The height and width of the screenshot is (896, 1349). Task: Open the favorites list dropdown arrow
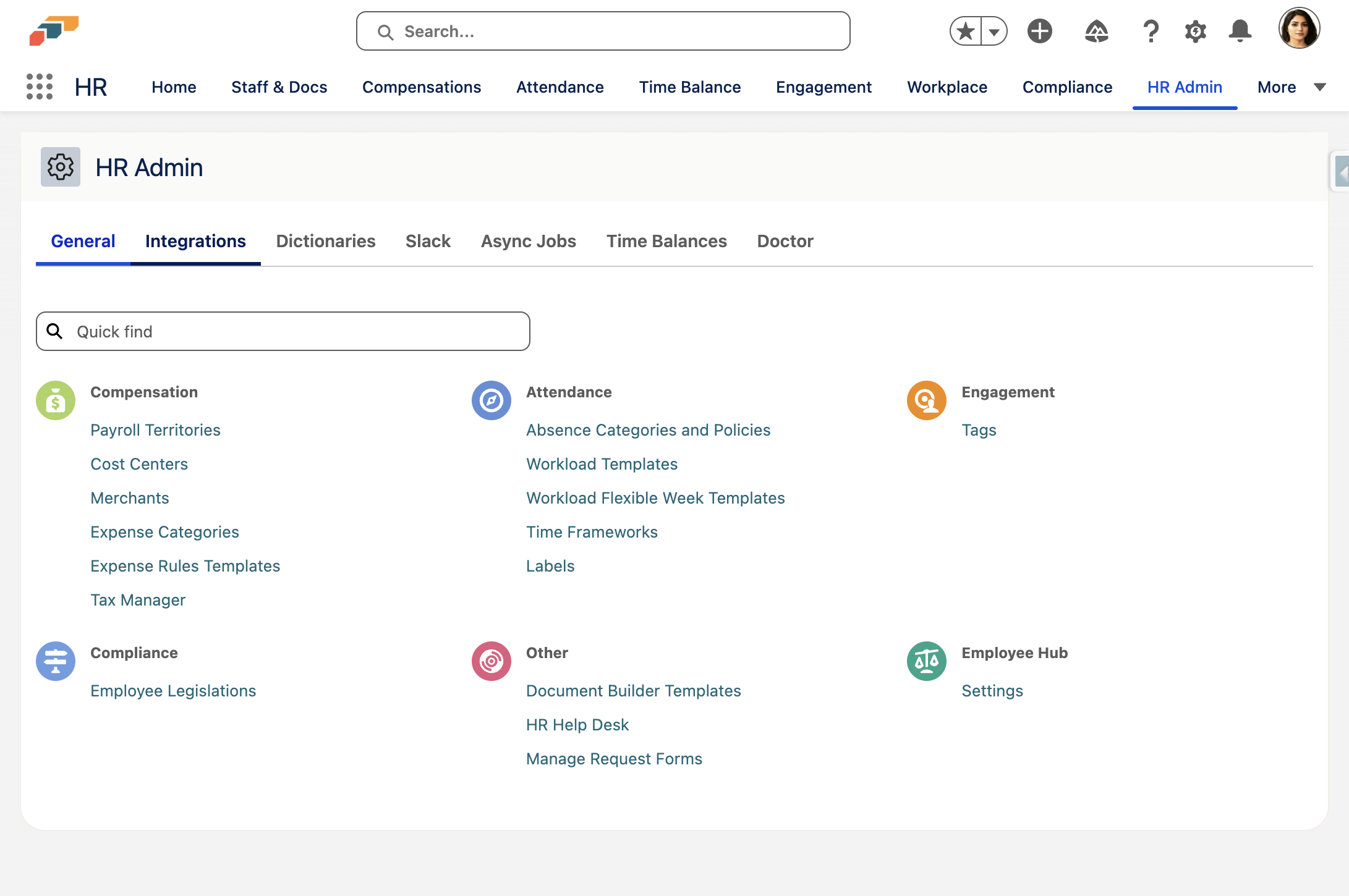coord(994,30)
